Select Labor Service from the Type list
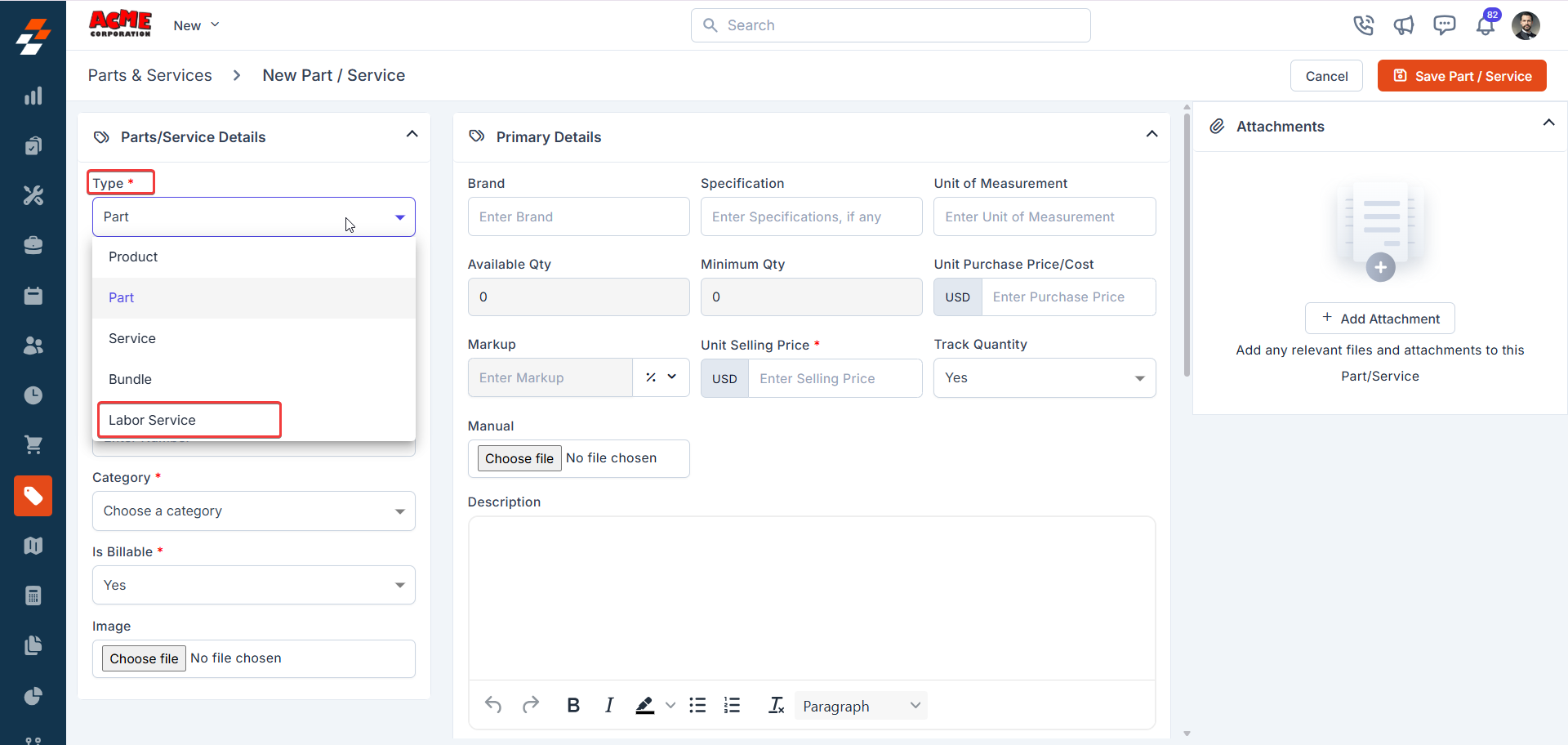Screen dimensions: 1568x745 pyautogui.click(x=254, y=421)
